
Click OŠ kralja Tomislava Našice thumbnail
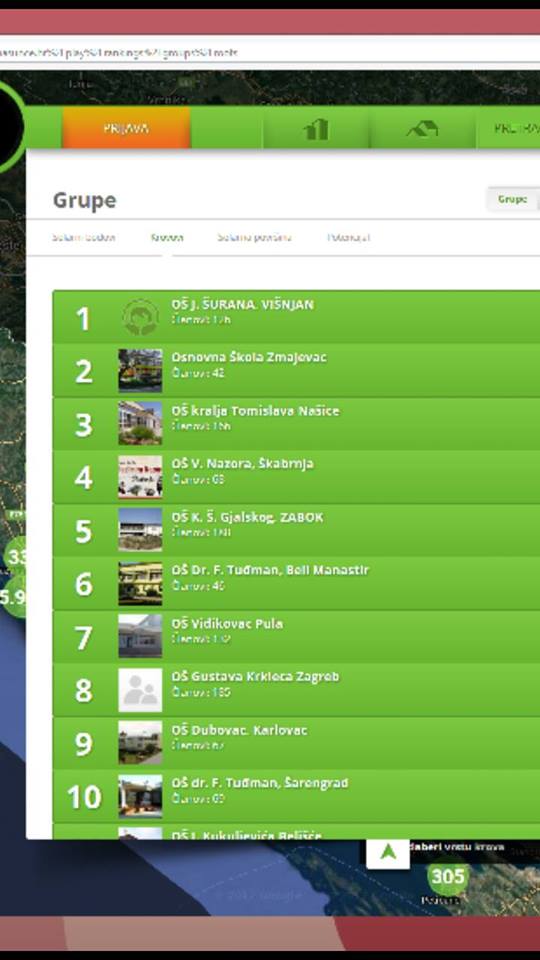tap(140, 424)
